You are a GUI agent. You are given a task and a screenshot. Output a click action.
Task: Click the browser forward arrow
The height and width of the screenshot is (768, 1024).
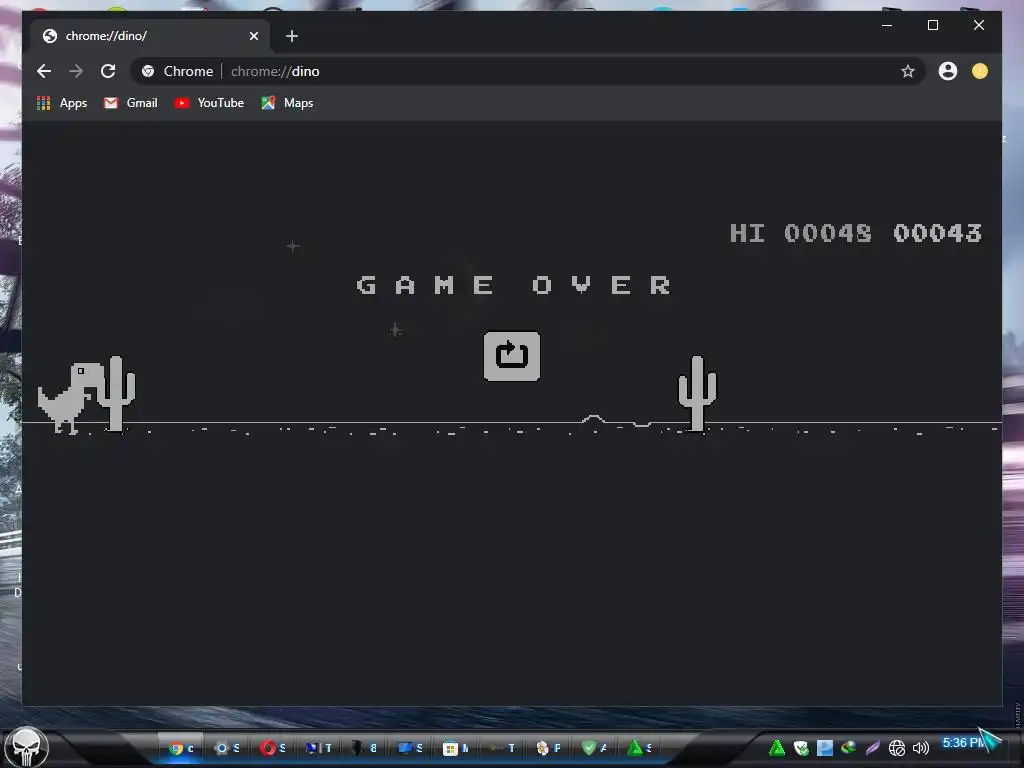[x=76, y=71]
